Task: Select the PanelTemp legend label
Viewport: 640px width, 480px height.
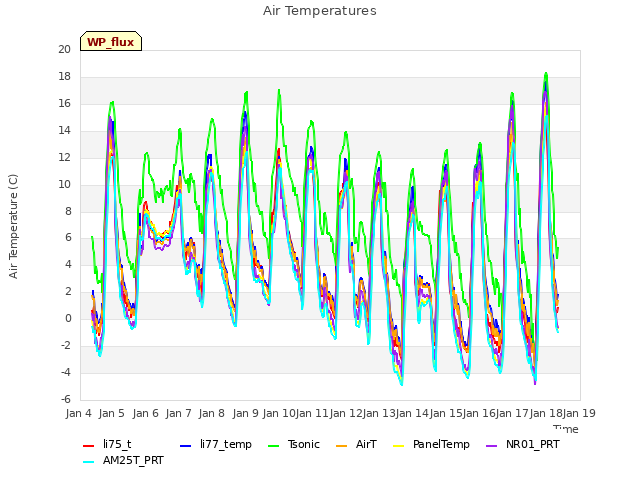Action: [x=441, y=444]
